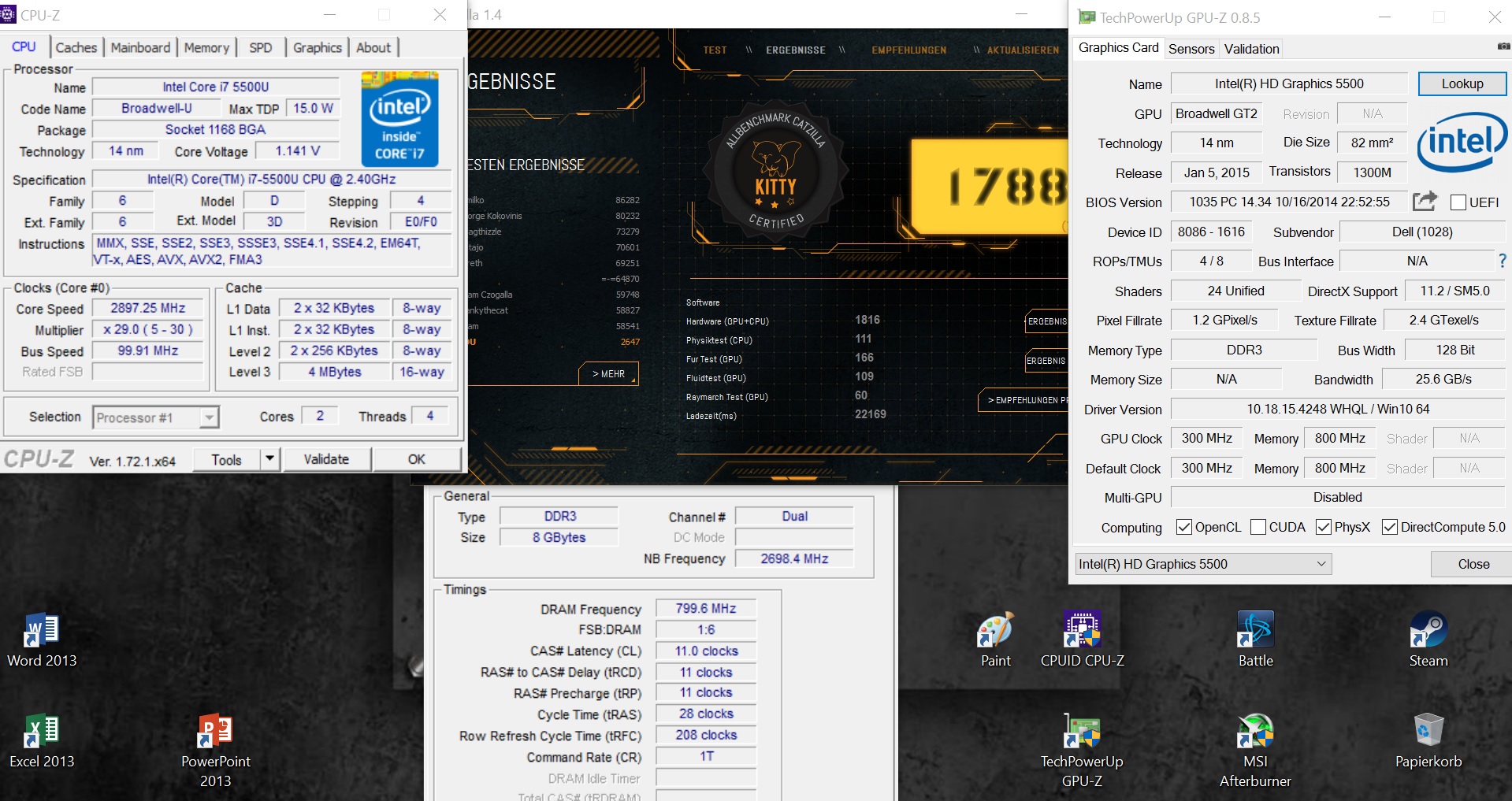Click the Tools button in CPU-Z

point(226,459)
